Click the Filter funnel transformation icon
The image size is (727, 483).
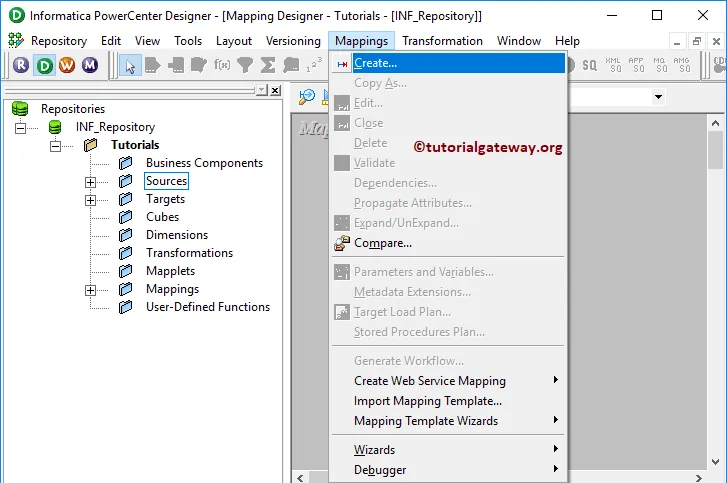click(x=245, y=65)
